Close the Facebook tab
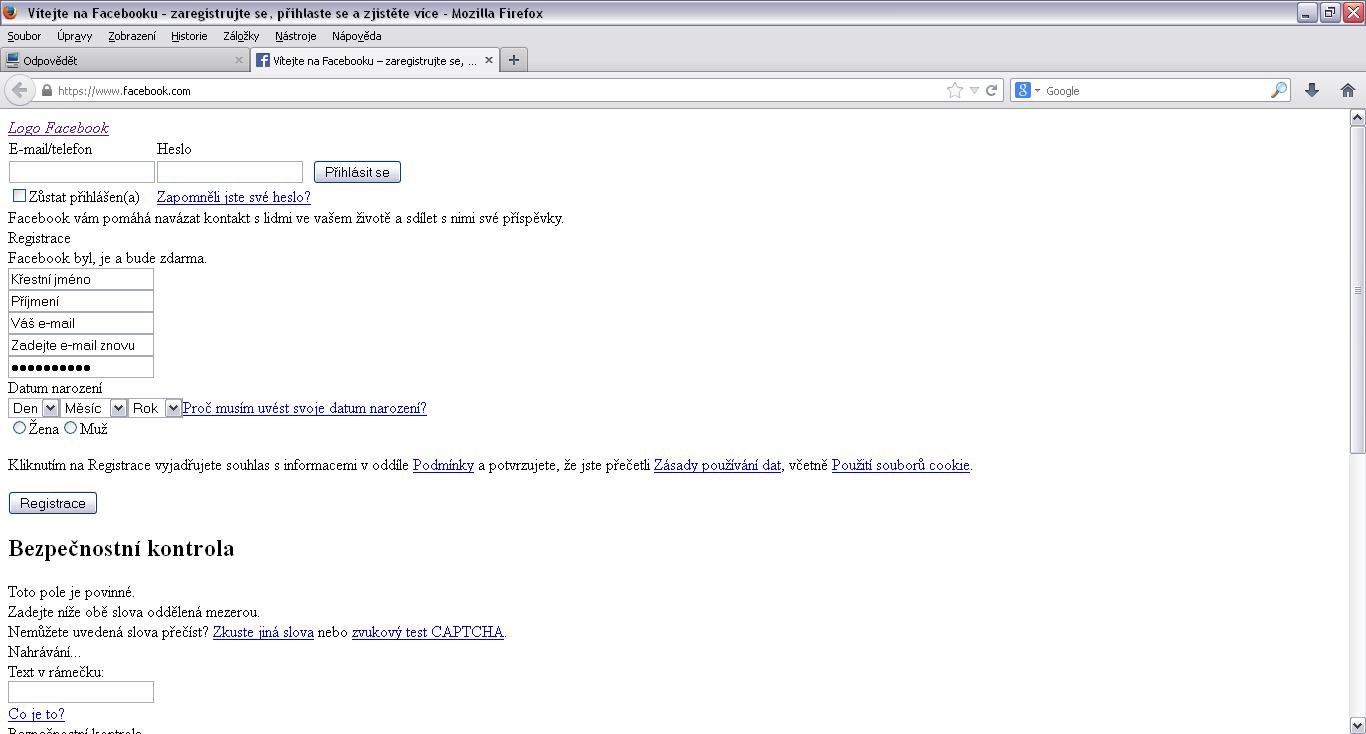 click(x=489, y=60)
